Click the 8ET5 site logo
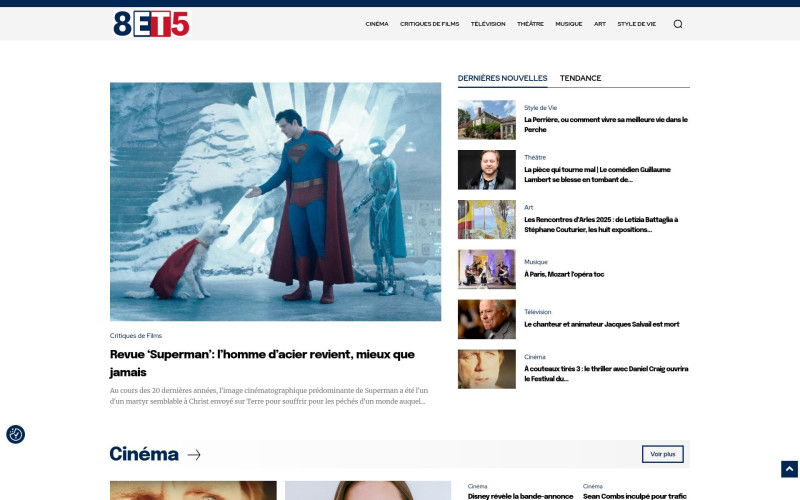The width and height of the screenshot is (800, 500). (x=152, y=23)
